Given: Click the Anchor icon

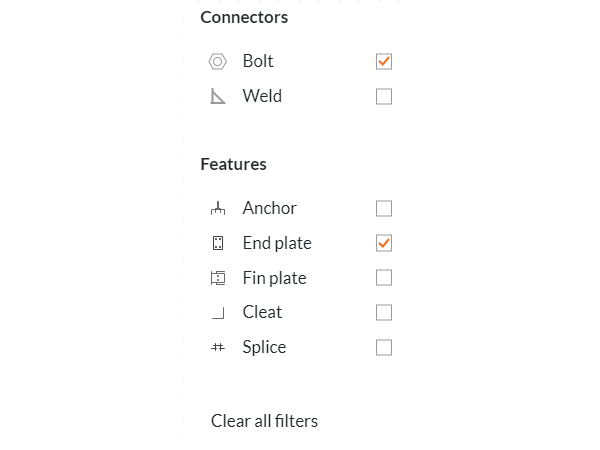Looking at the screenshot, I should 218,209.
